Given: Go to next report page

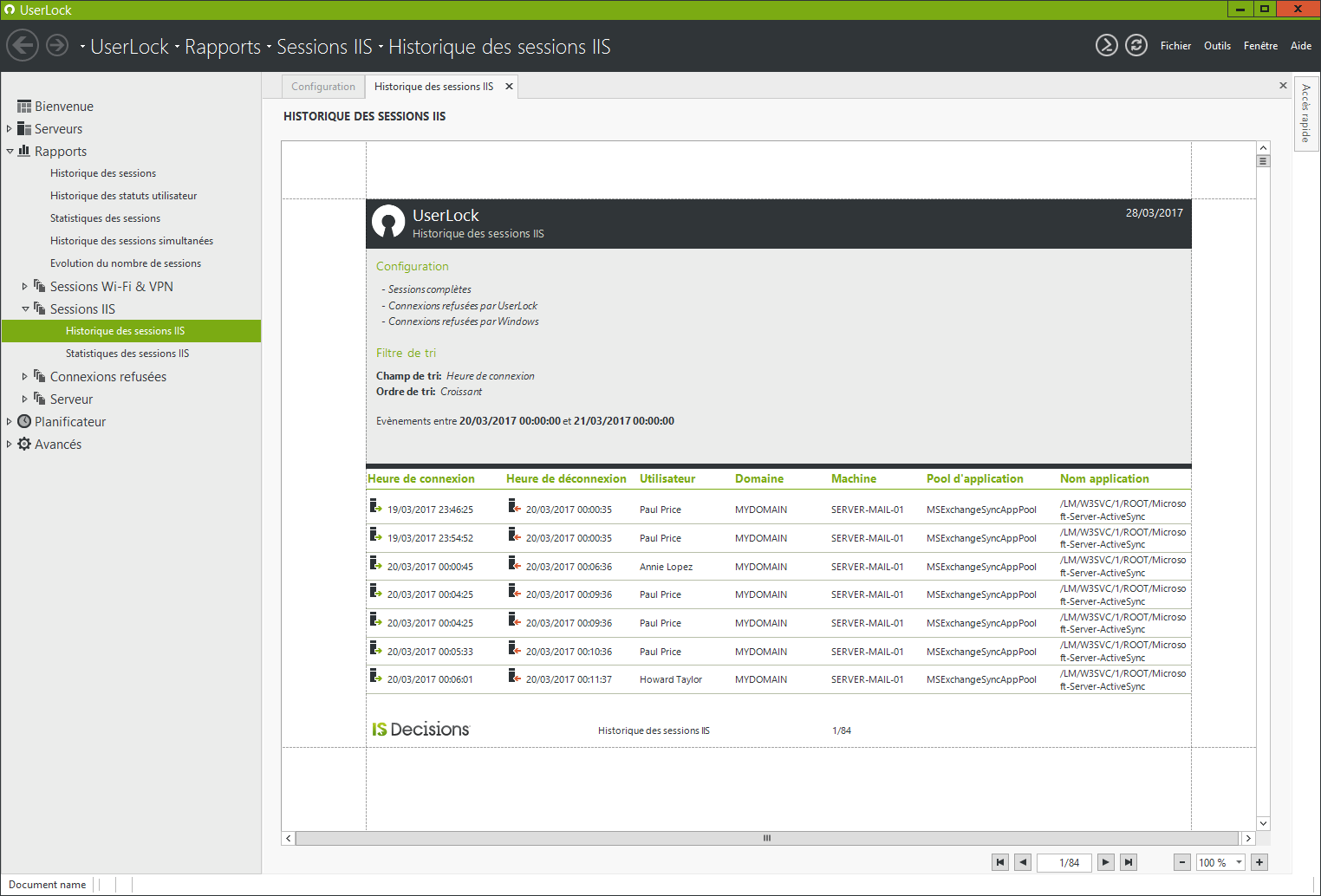Looking at the screenshot, I should click(1105, 862).
